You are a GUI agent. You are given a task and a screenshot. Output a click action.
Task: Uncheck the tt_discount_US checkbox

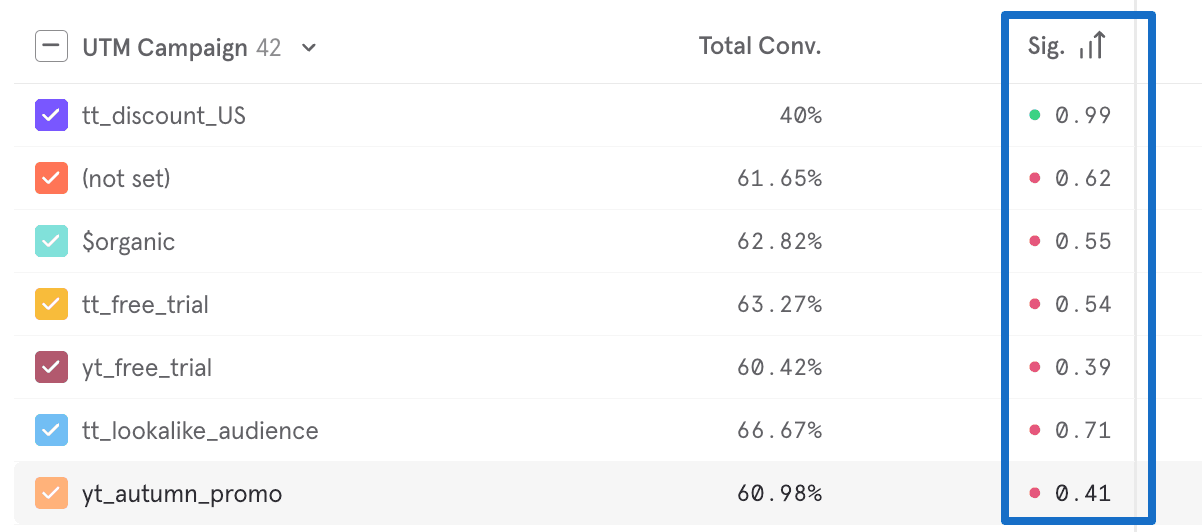51,116
